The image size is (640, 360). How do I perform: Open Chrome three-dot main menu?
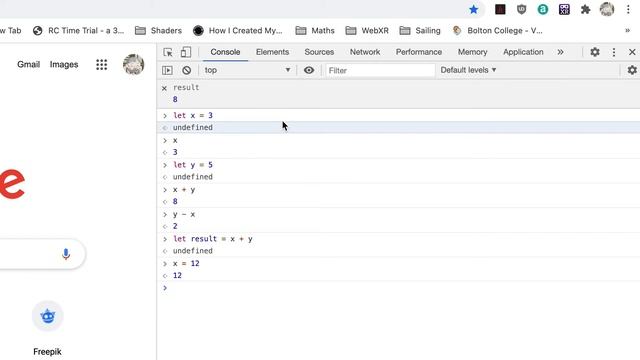point(629,9)
